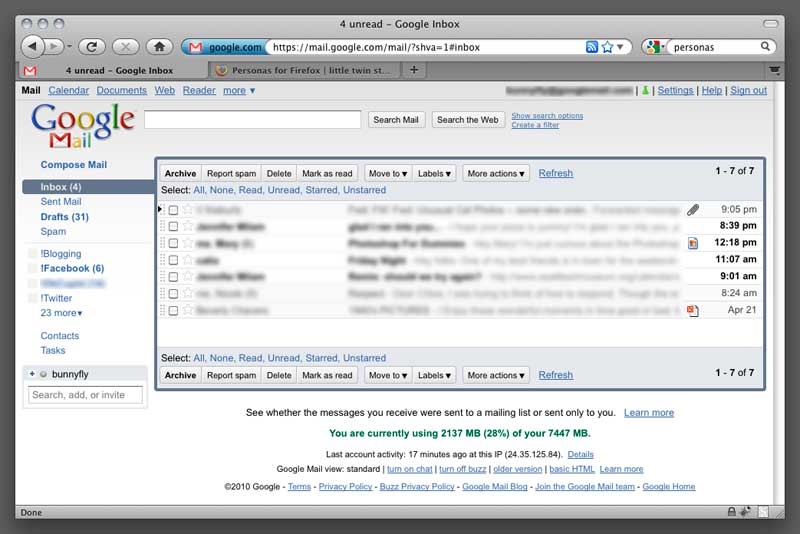Image resolution: width=800 pixels, height=534 pixels.
Task: Click the 'Sign out' link
Action: tap(748, 90)
